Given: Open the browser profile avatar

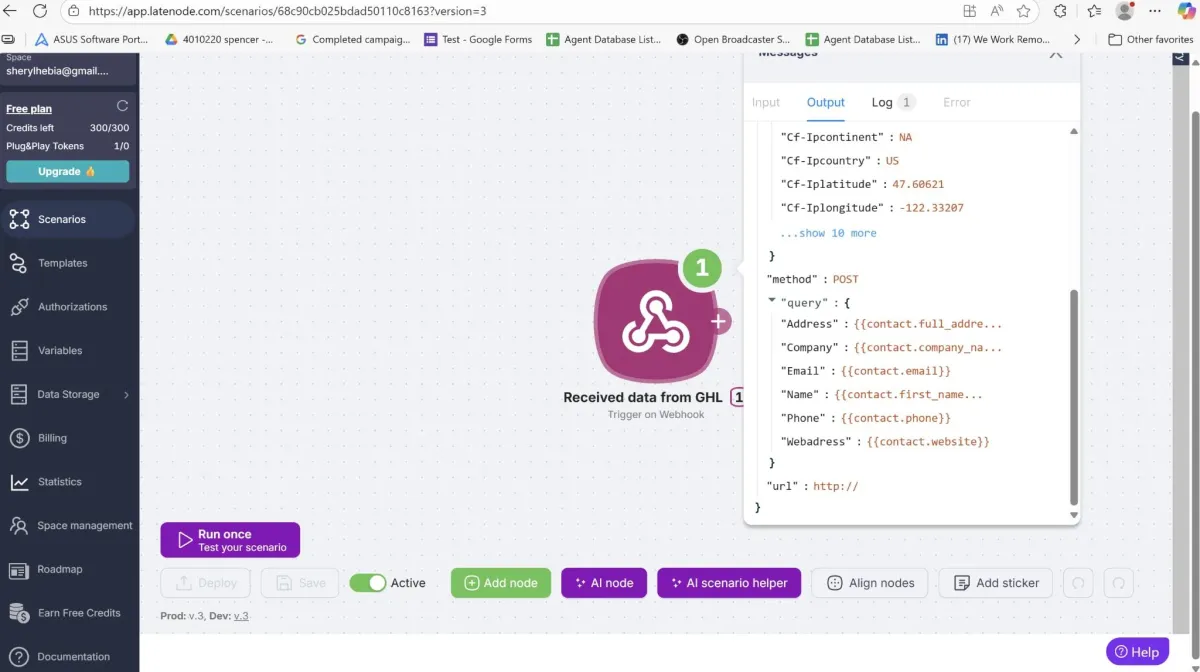Looking at the screenshot, I should tap(1125, 11).
